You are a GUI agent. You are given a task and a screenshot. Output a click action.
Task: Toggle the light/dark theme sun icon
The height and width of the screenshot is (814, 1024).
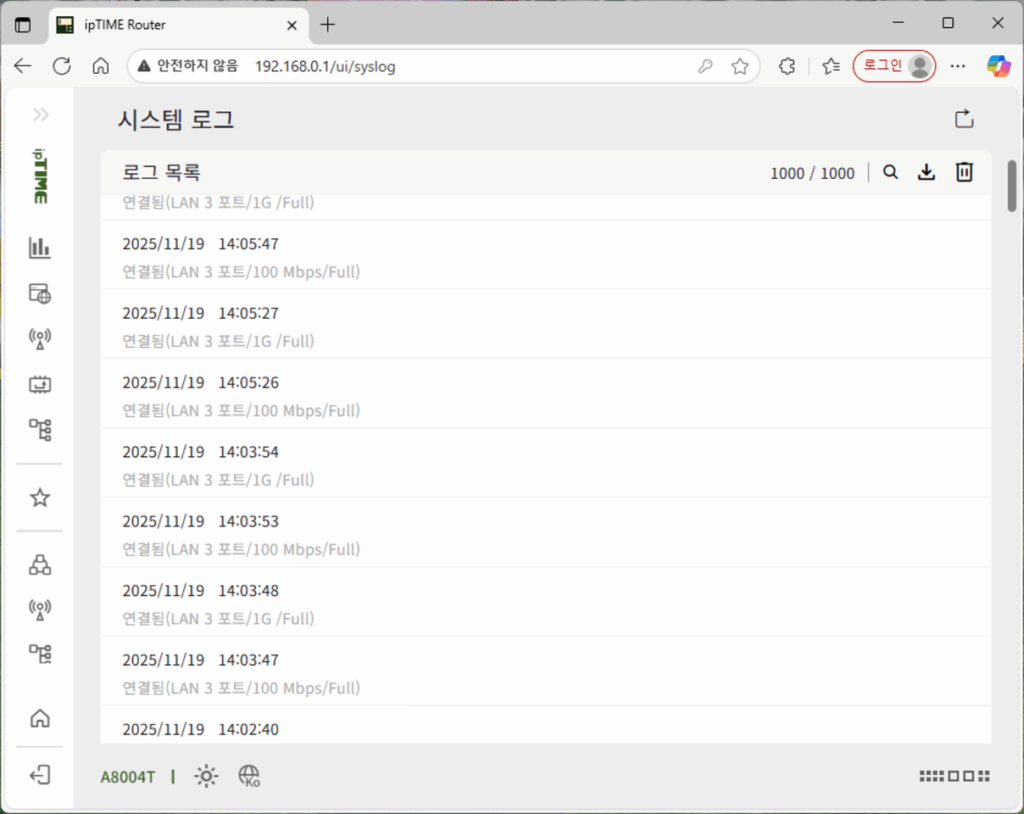click(206, 777)
